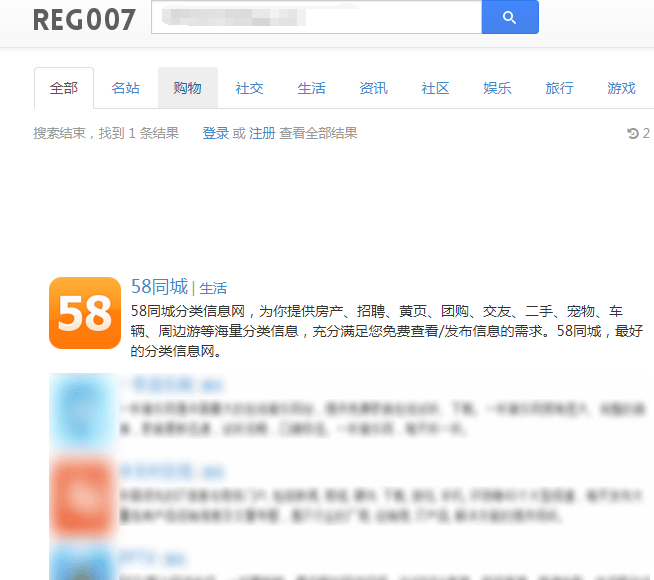
Task: Click the 生活 category link beside 58同城
Action: [x=213, y=288]
